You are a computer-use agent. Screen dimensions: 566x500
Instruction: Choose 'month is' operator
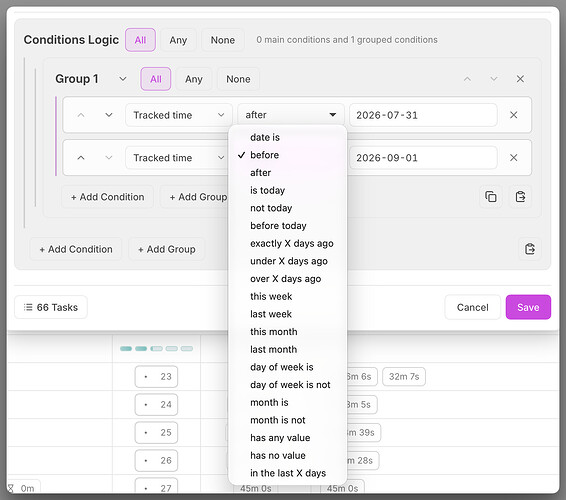pyautogui.click(x=288, y=403)
